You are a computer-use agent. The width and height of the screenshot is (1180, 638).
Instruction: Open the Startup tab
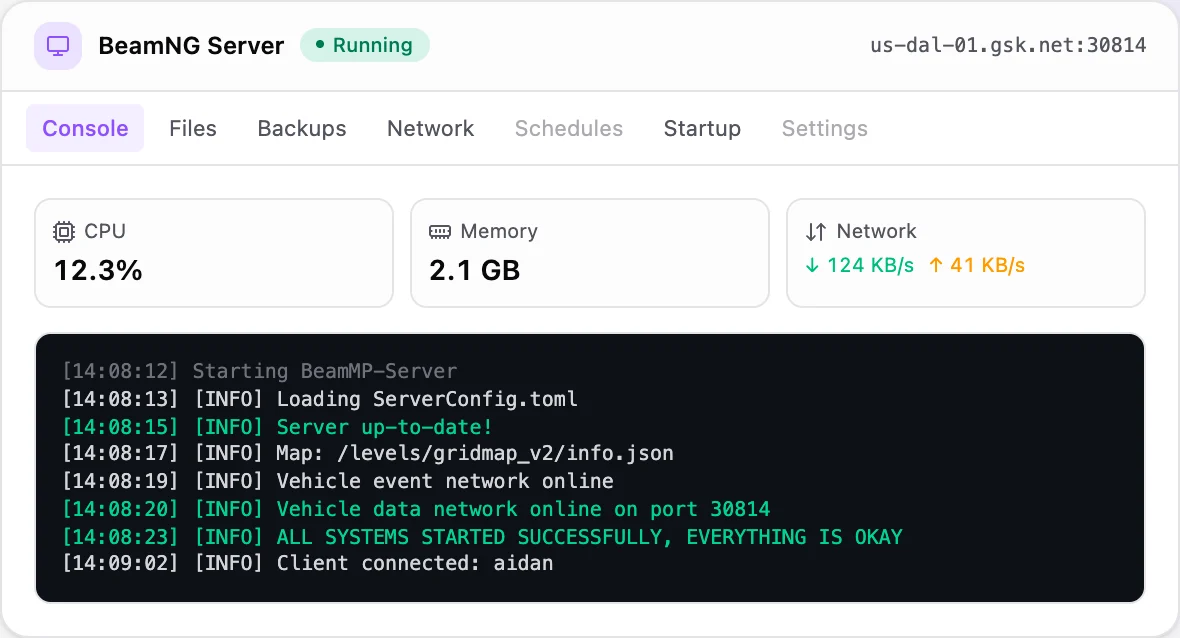pyautogui.click(x=702, y=128)
